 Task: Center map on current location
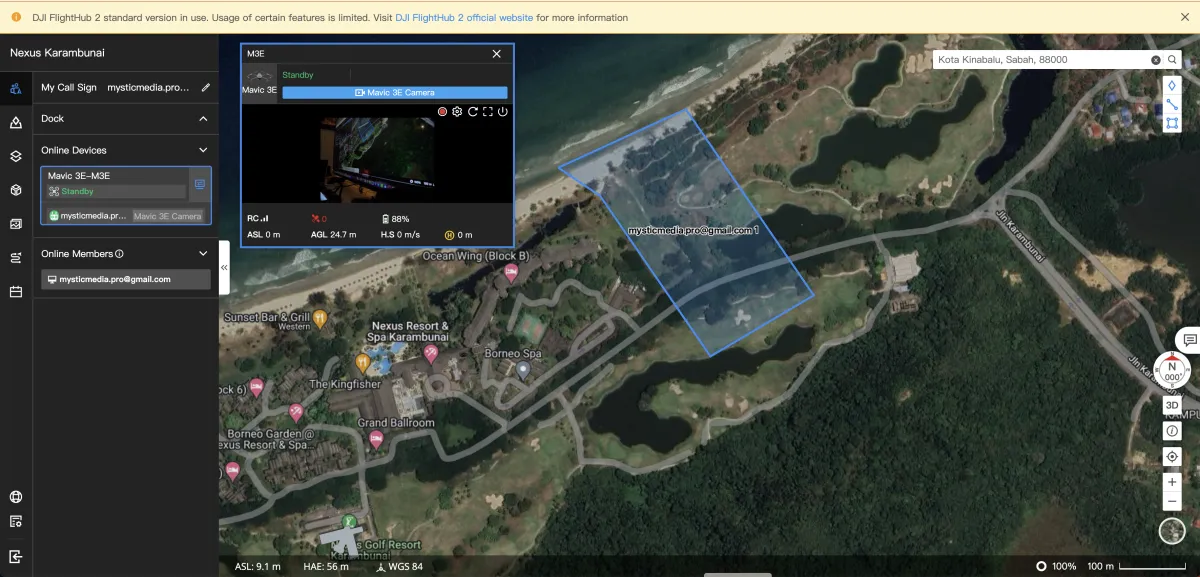click(1172, 457)
